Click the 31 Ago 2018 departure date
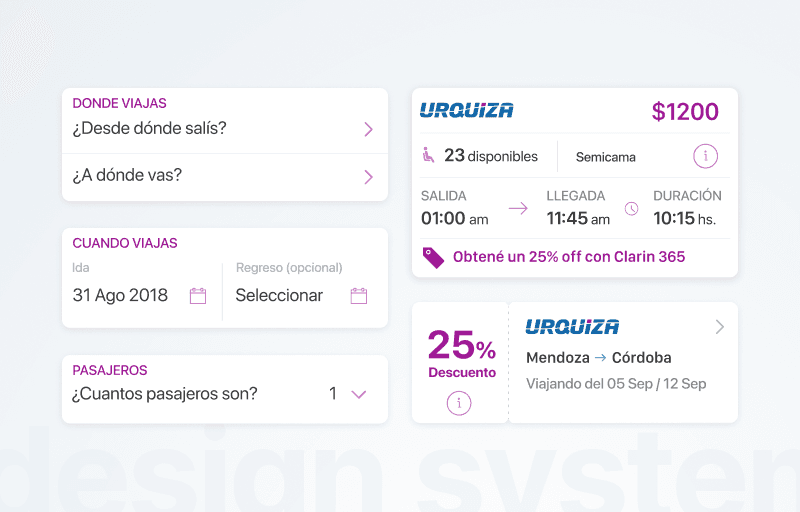The height and width of the screenshot is (512, 800). [x=120, y=295]
